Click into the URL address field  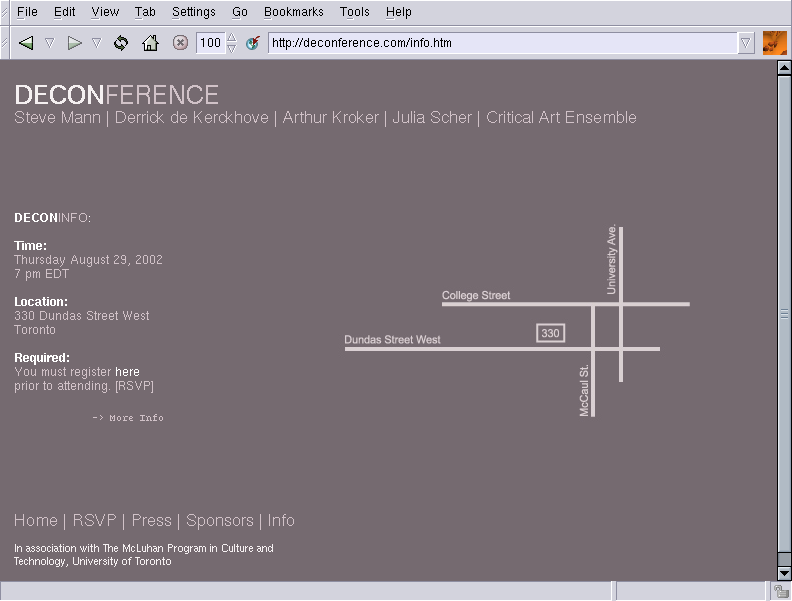coord(500,43)
